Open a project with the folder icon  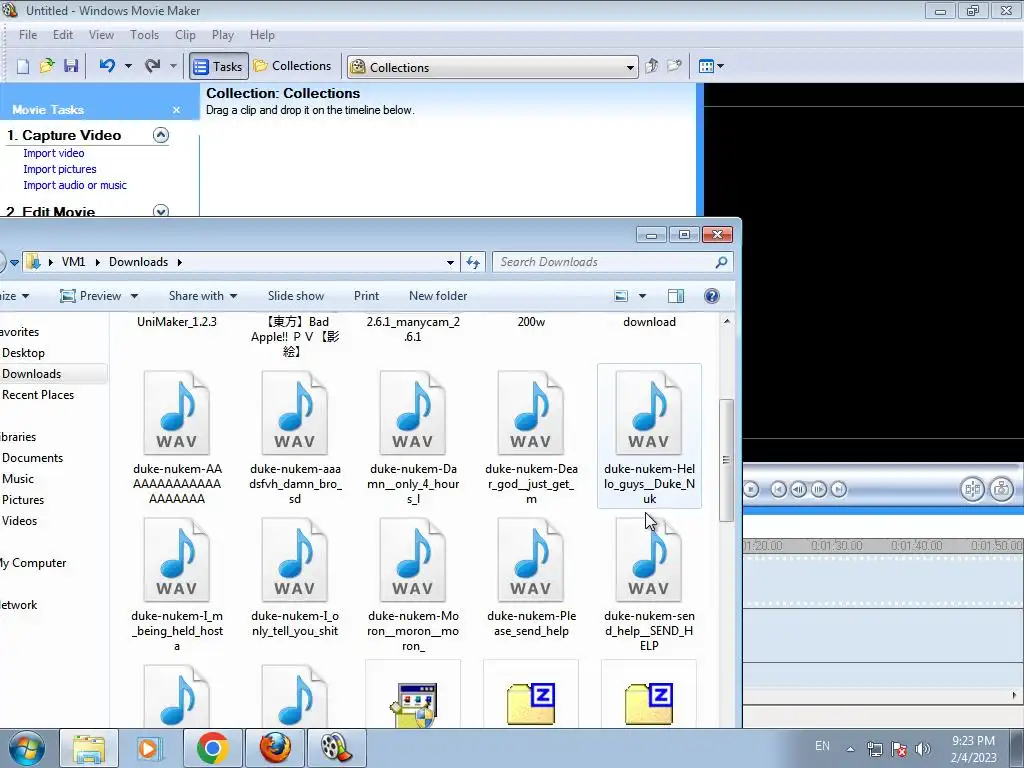[47, 66]
